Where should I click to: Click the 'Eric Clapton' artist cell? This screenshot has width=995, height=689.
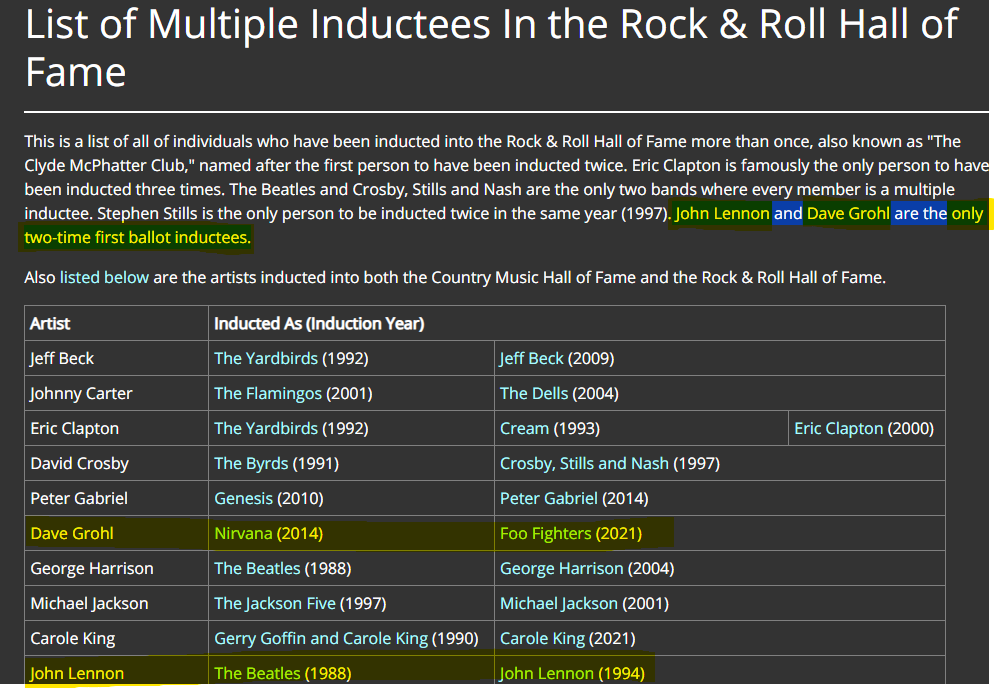point(116,428)
